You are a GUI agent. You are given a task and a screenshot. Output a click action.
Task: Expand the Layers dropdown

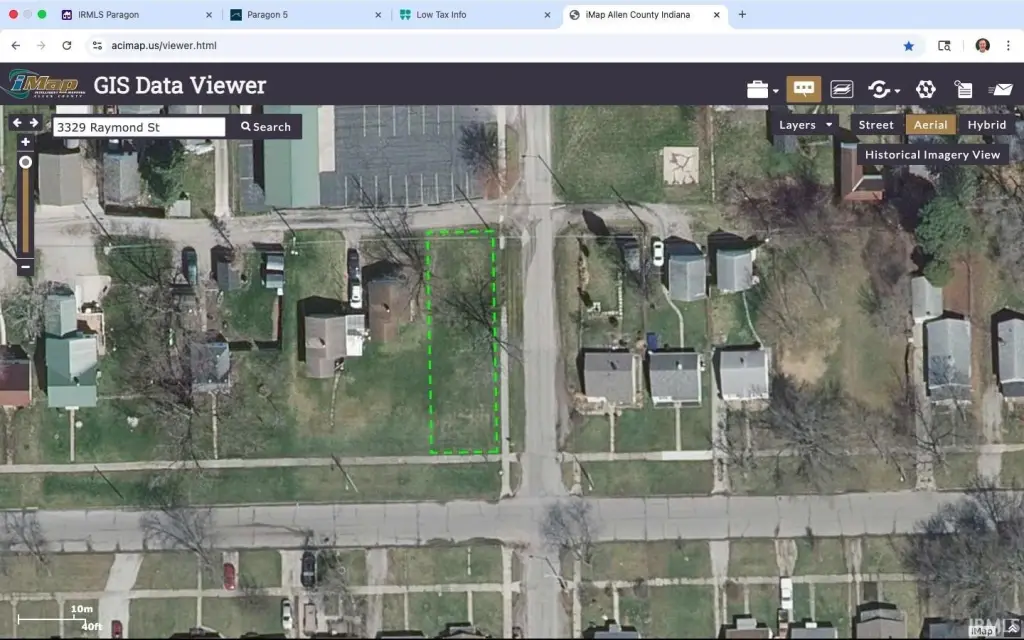805,125
